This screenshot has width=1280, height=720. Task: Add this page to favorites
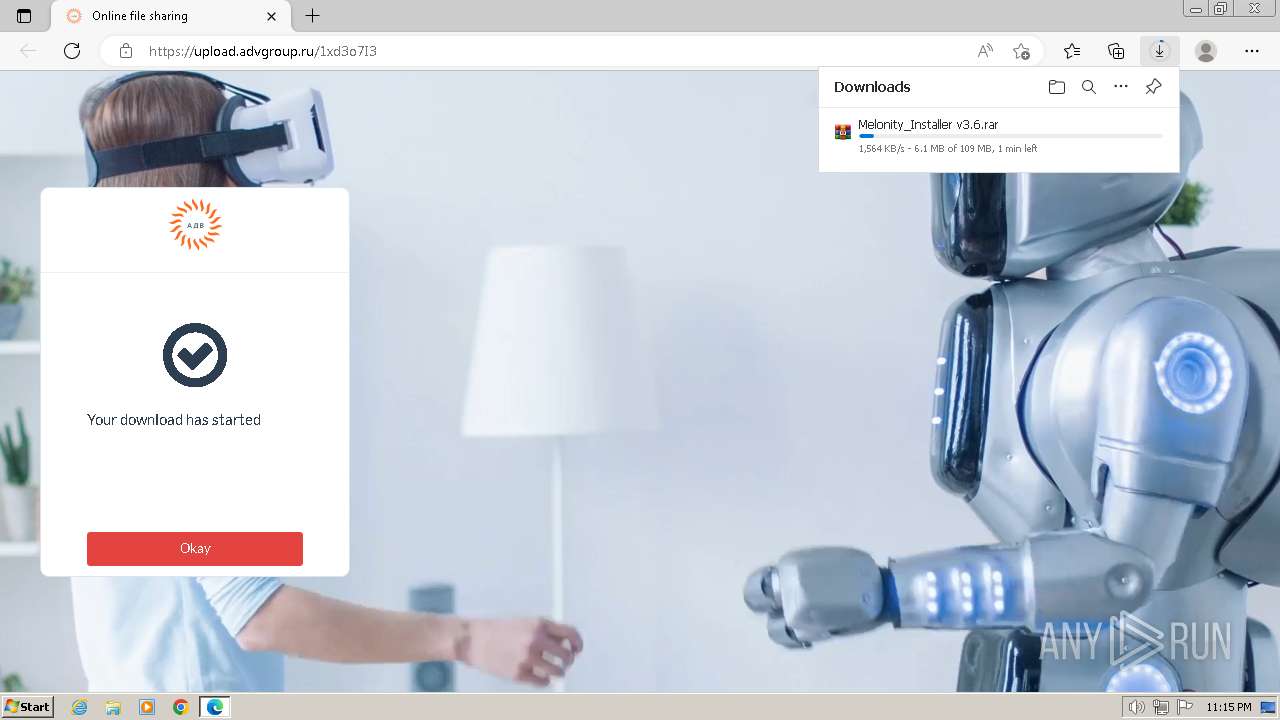pos(1021,51)
